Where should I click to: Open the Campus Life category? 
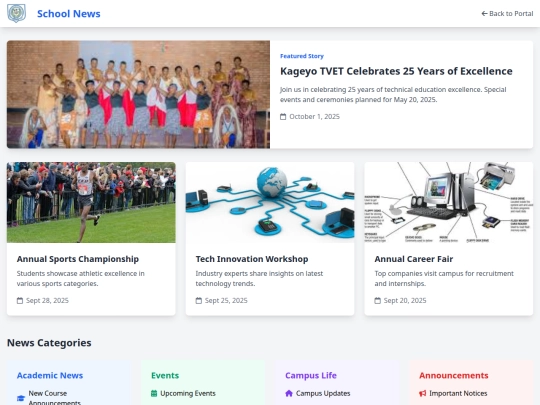click(x=311, y=375)
